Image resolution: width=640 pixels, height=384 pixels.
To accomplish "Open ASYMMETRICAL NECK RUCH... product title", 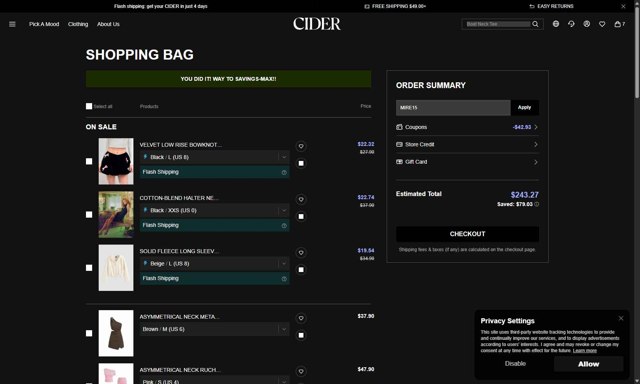I will pyautogui.click(x=180, y=370).
